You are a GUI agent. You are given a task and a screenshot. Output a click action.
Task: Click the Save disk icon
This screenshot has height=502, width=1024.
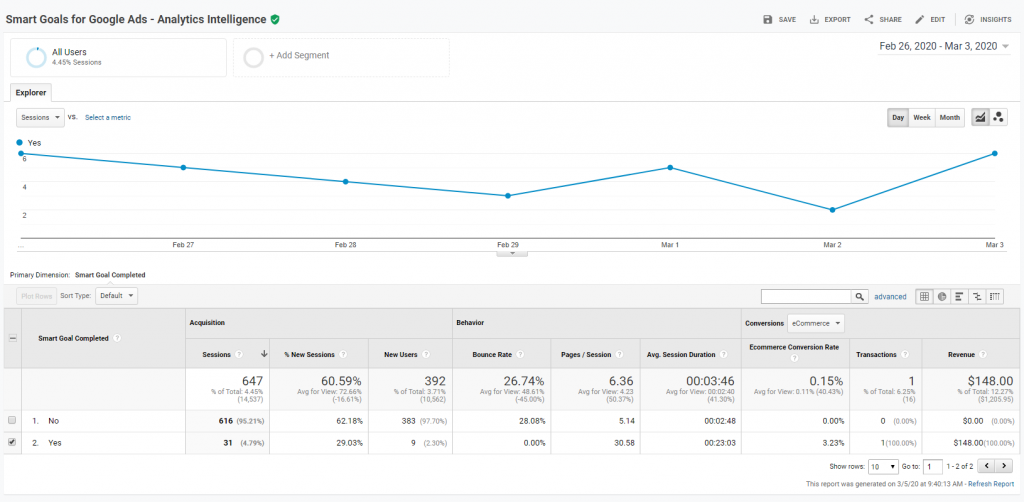(x=768, y=20)
